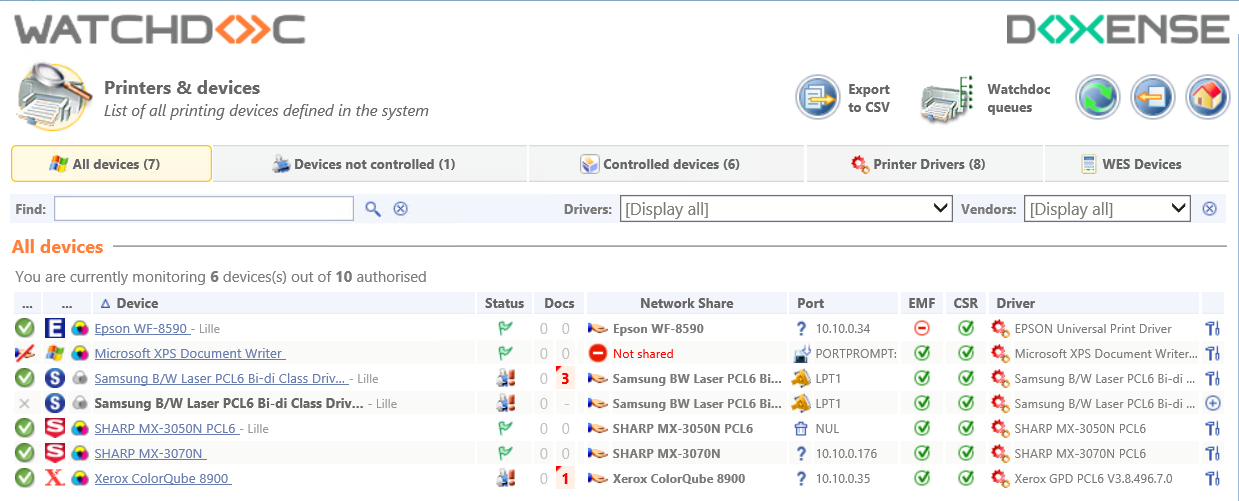The height and width of the screenshot is (501, 1239).
Task: Click the Export to CSV icon
Action: point(818,97)
